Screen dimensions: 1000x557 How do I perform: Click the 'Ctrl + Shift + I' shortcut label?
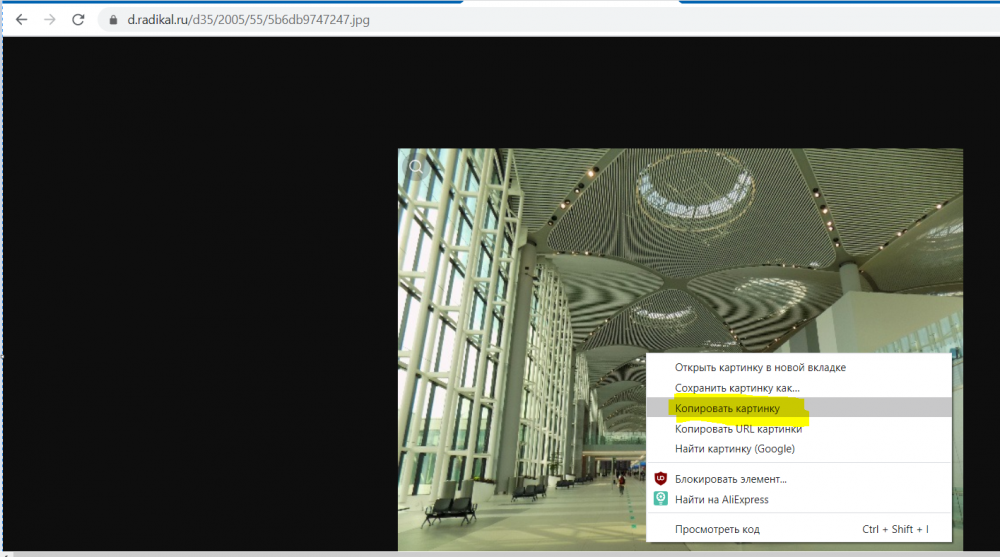click(x=895, y=529)
